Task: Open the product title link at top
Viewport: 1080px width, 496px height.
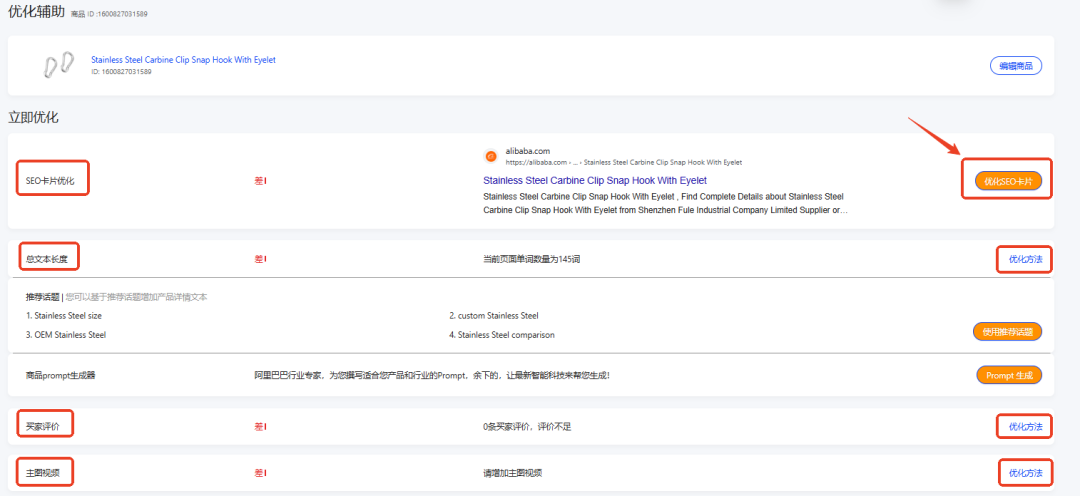Action: click(x=183, y=60)
